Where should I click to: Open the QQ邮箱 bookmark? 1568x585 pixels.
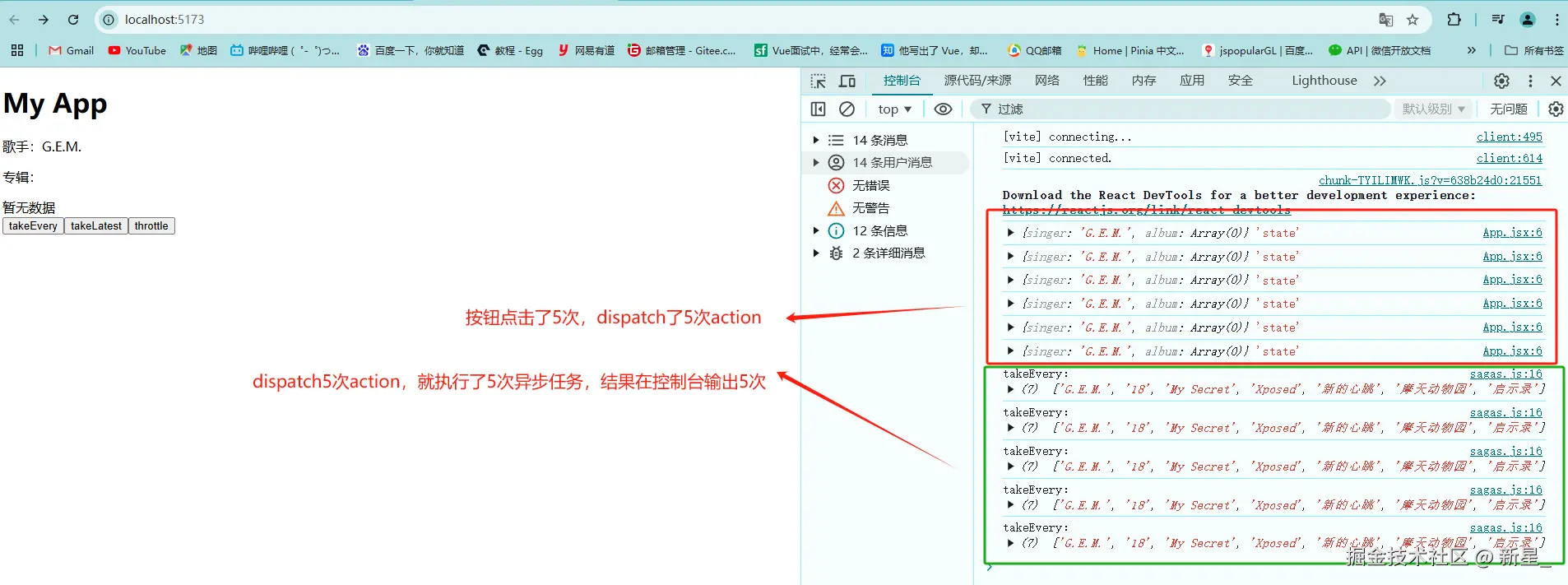pyautogui.click(x=1034, y=50)
